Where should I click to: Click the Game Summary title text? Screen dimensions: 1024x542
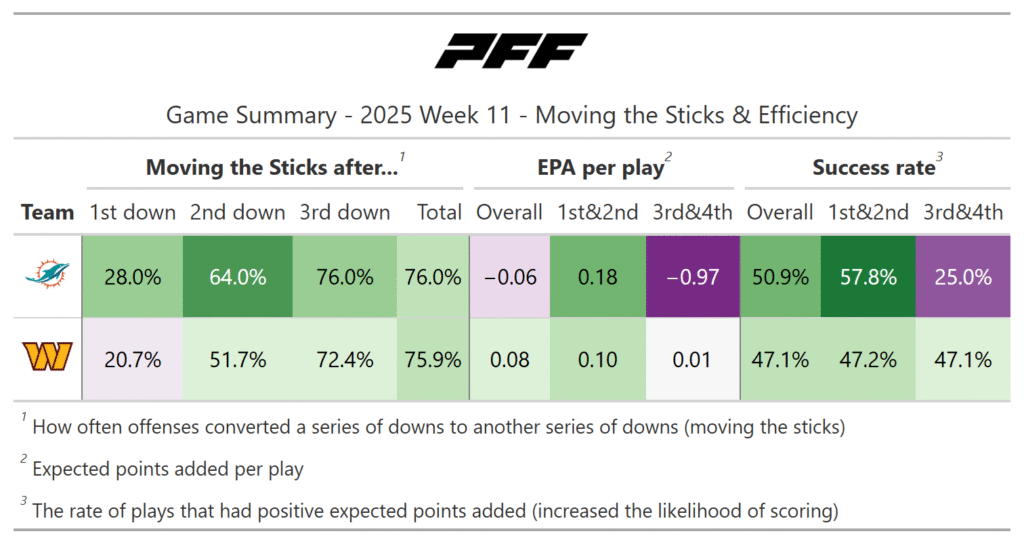pos(511,115)
